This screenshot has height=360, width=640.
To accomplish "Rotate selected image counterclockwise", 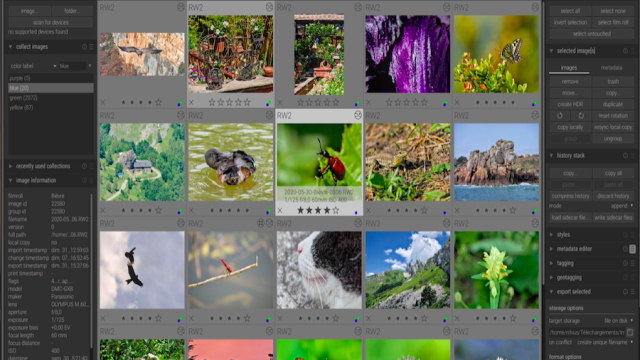I will (x=560, y=116).
